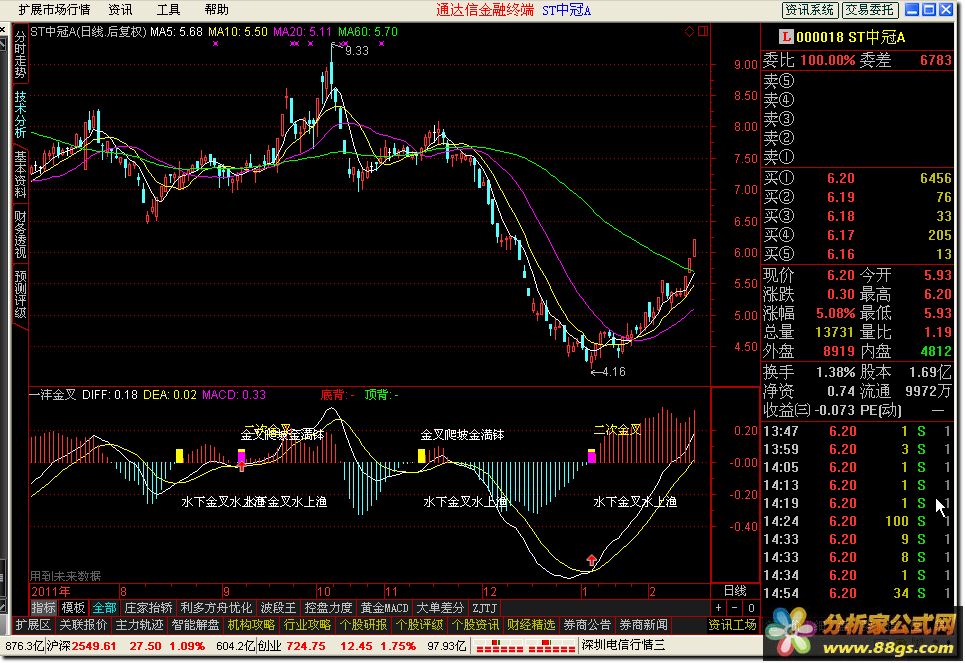Screen dimensions: 965x663
Task: Open the 机构攻略 tab
Action: click(251, 625)
